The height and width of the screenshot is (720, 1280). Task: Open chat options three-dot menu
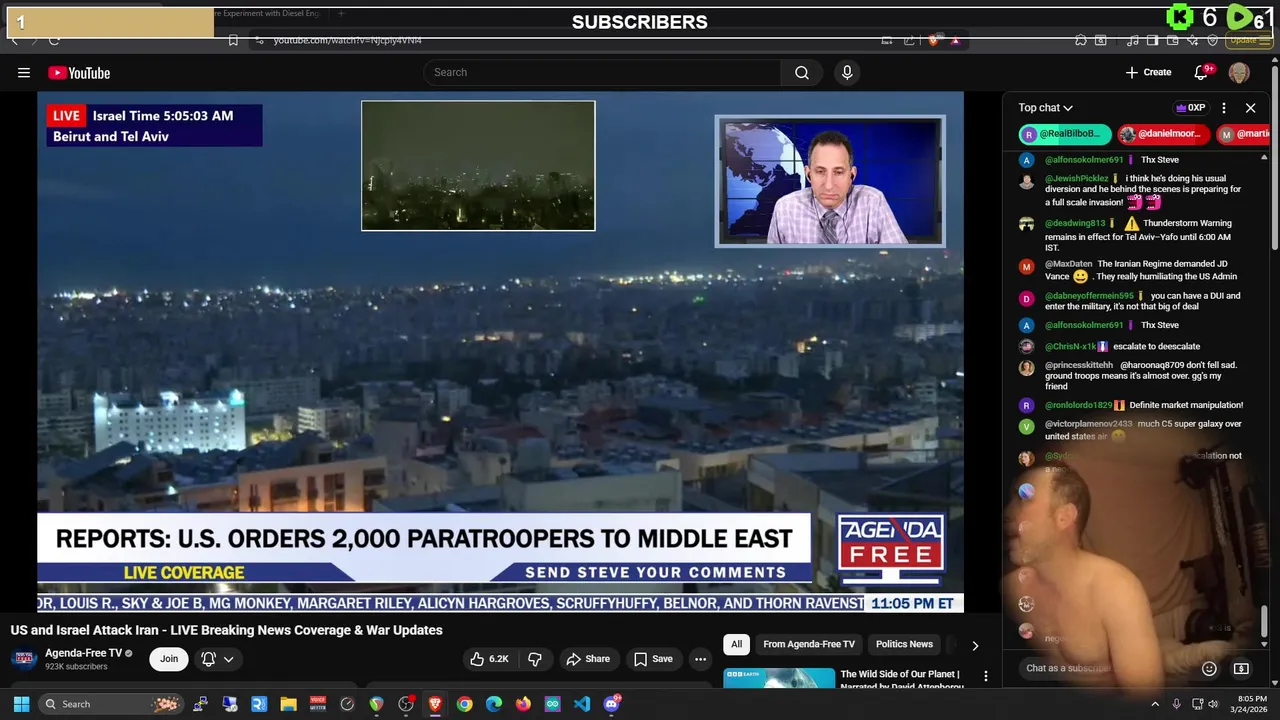[x=1223, y=108]
